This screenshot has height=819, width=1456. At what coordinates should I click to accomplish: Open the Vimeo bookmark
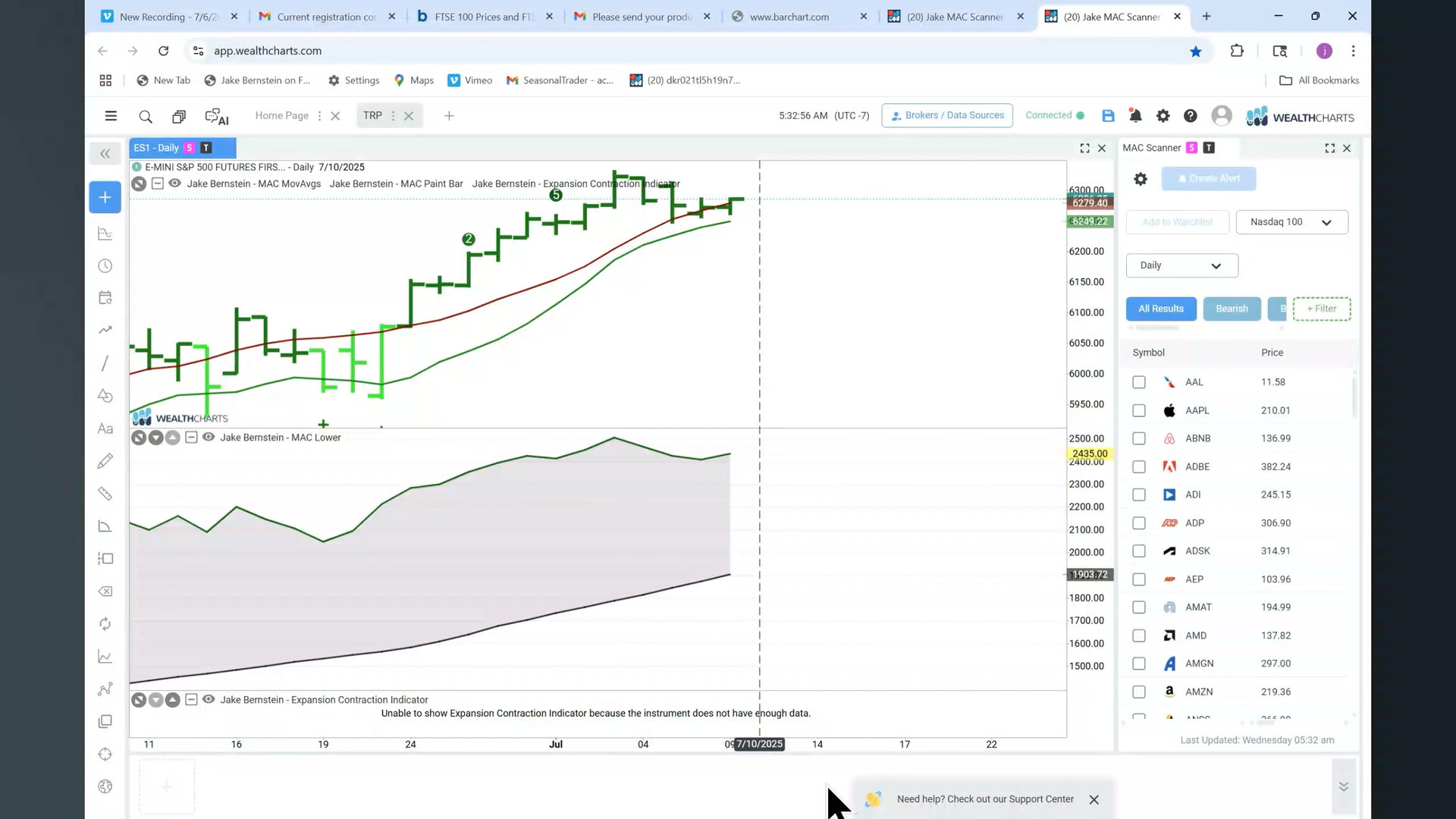click(470, 80)
